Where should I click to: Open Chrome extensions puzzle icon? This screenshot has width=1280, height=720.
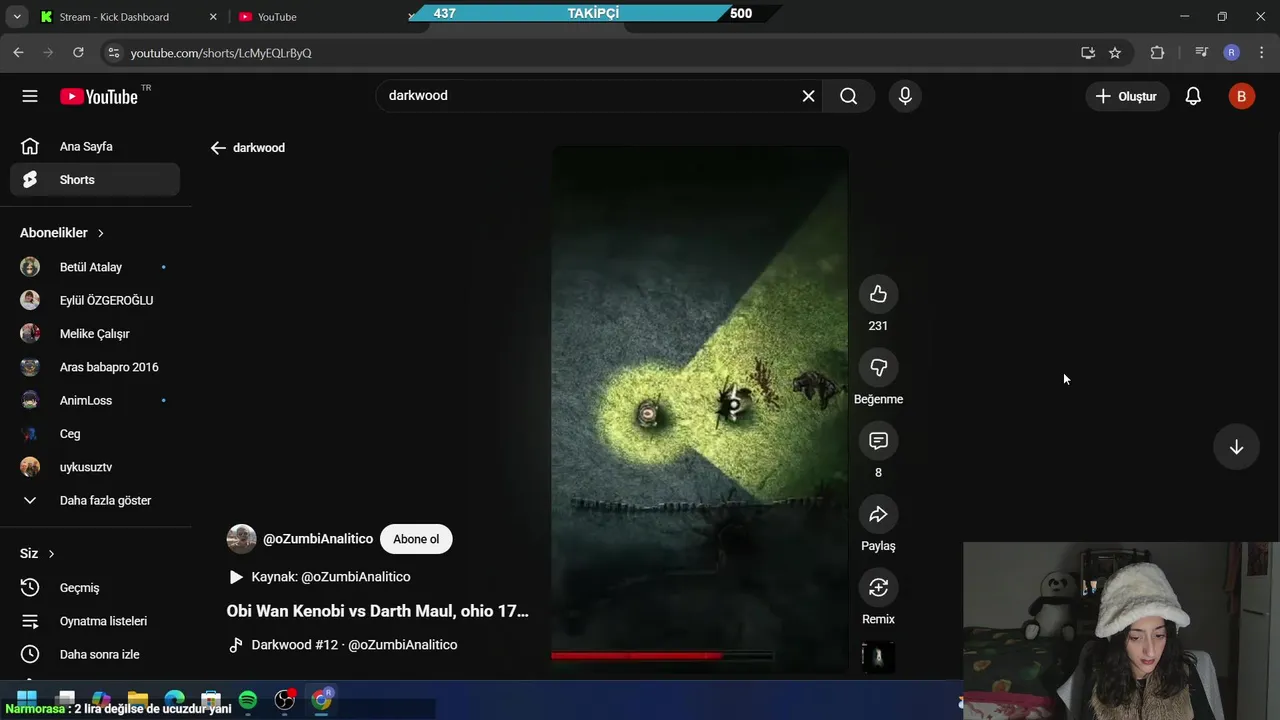(1157, 53)
